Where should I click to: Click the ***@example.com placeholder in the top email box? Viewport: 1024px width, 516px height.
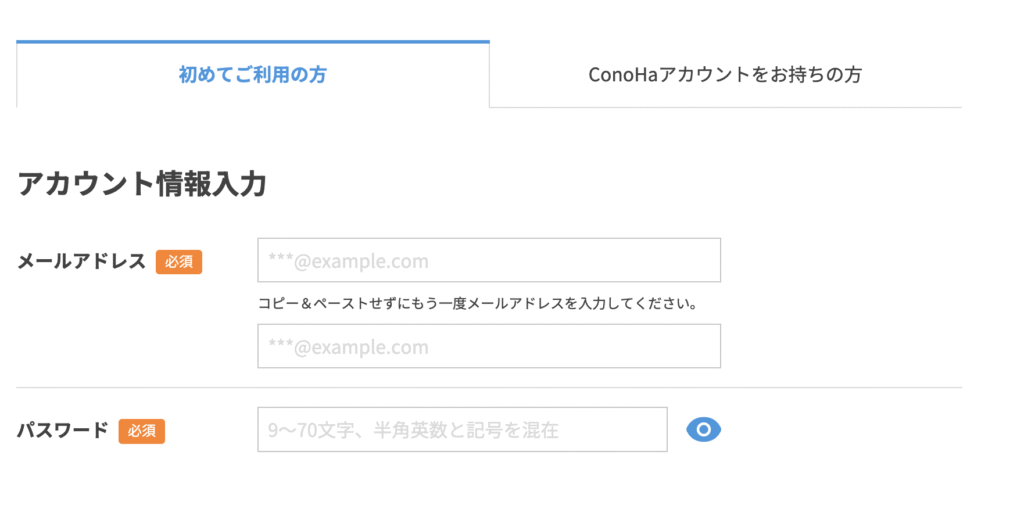pos(348,261)
